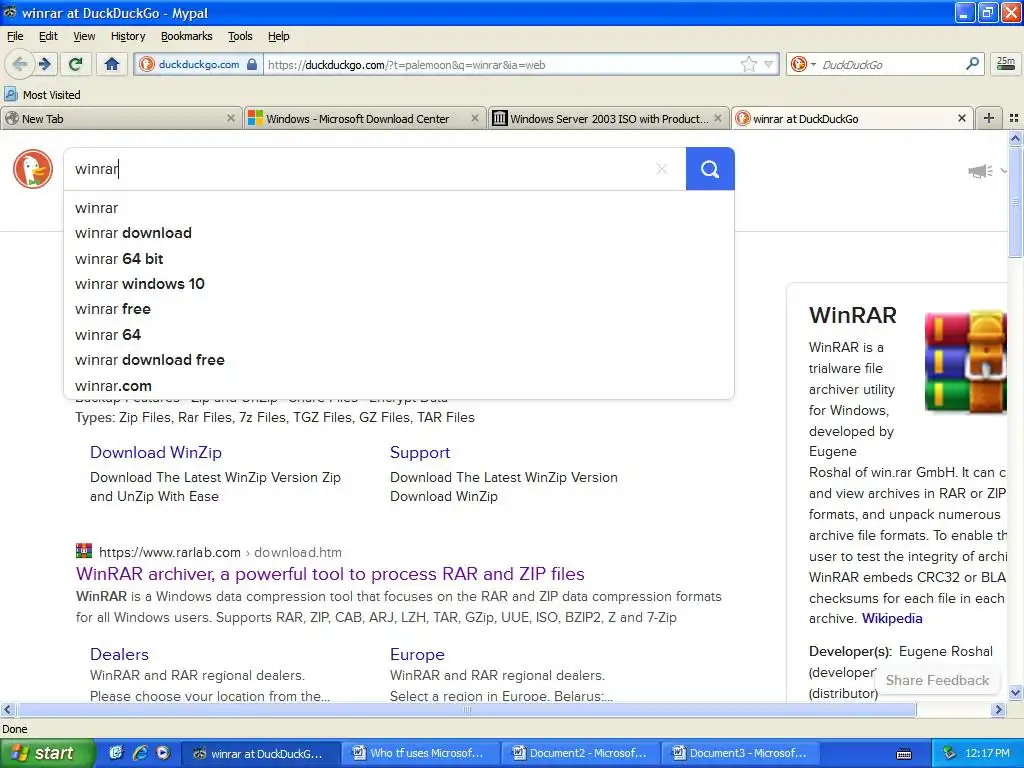Open the WinZip Support link
The width and height of the screenshot is (1024, 768).
420,453
